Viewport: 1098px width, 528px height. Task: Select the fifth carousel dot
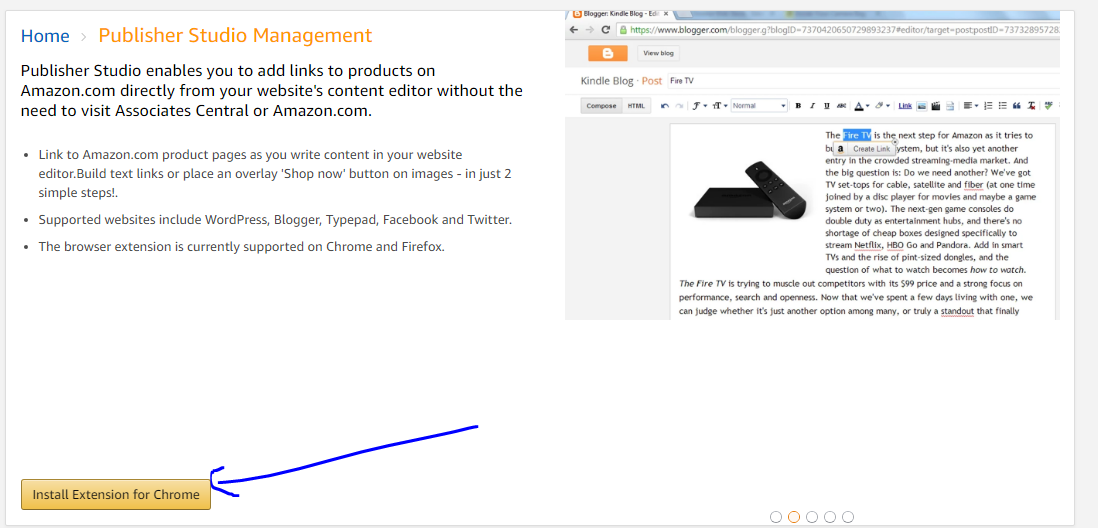[x=848, y=517]
